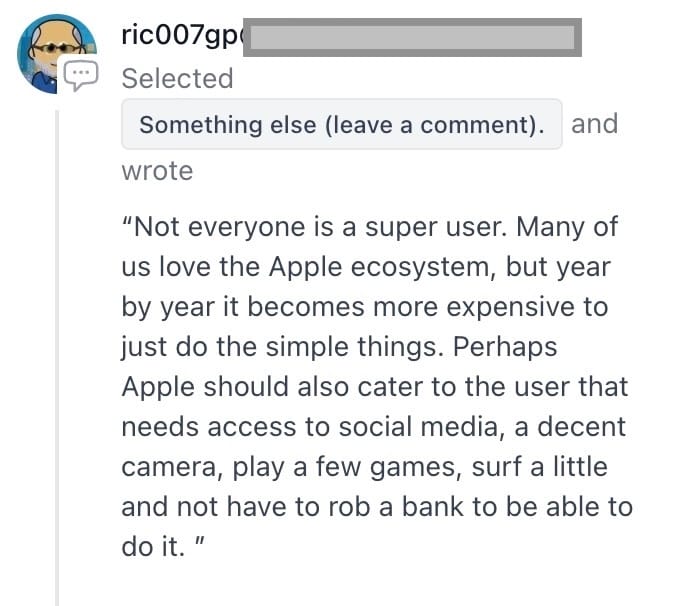
Task: Click the line "Apple should also cater to the user"
Action: tap(374, 386)
